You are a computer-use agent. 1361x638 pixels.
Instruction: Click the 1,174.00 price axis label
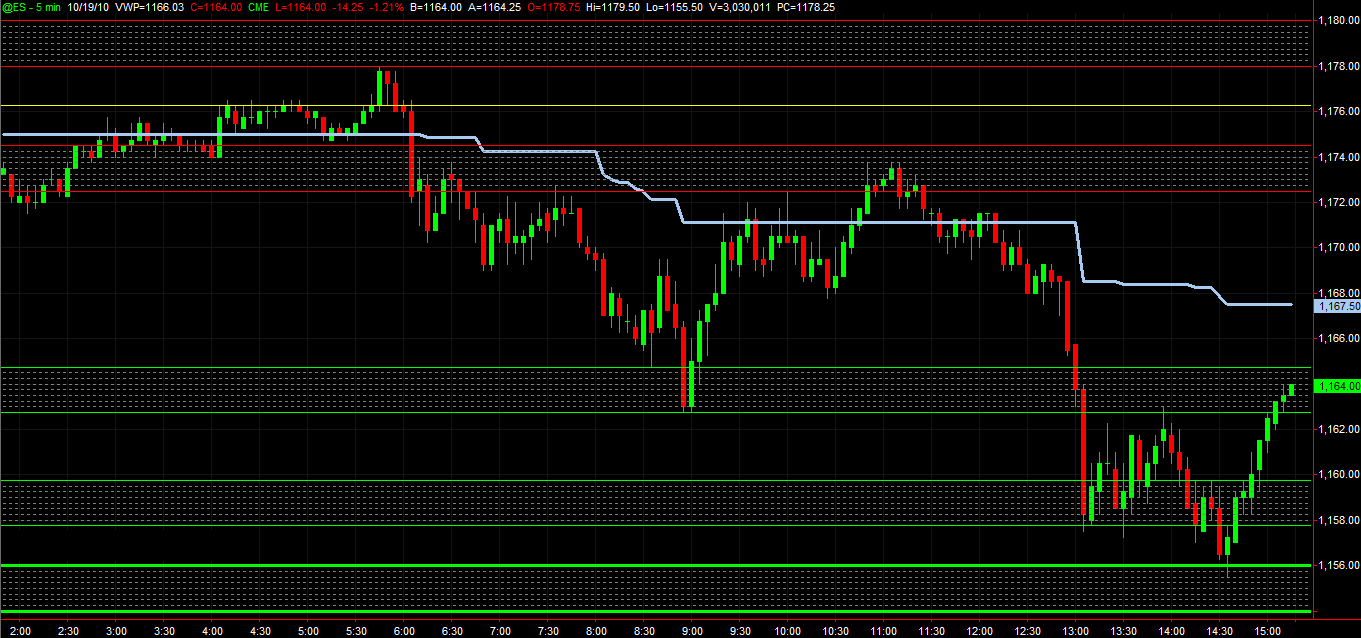coord(1338,157)
